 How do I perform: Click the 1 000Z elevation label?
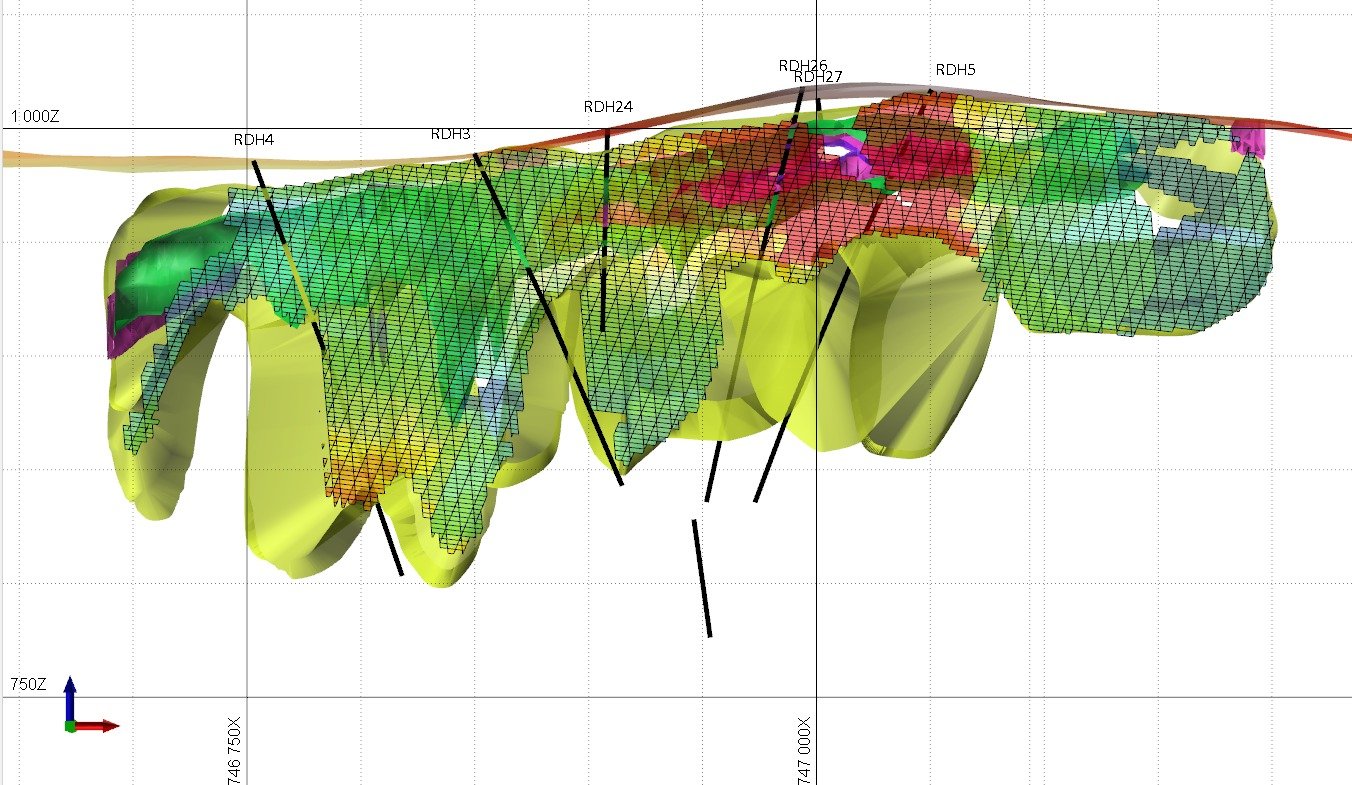(x=35, y=117)
